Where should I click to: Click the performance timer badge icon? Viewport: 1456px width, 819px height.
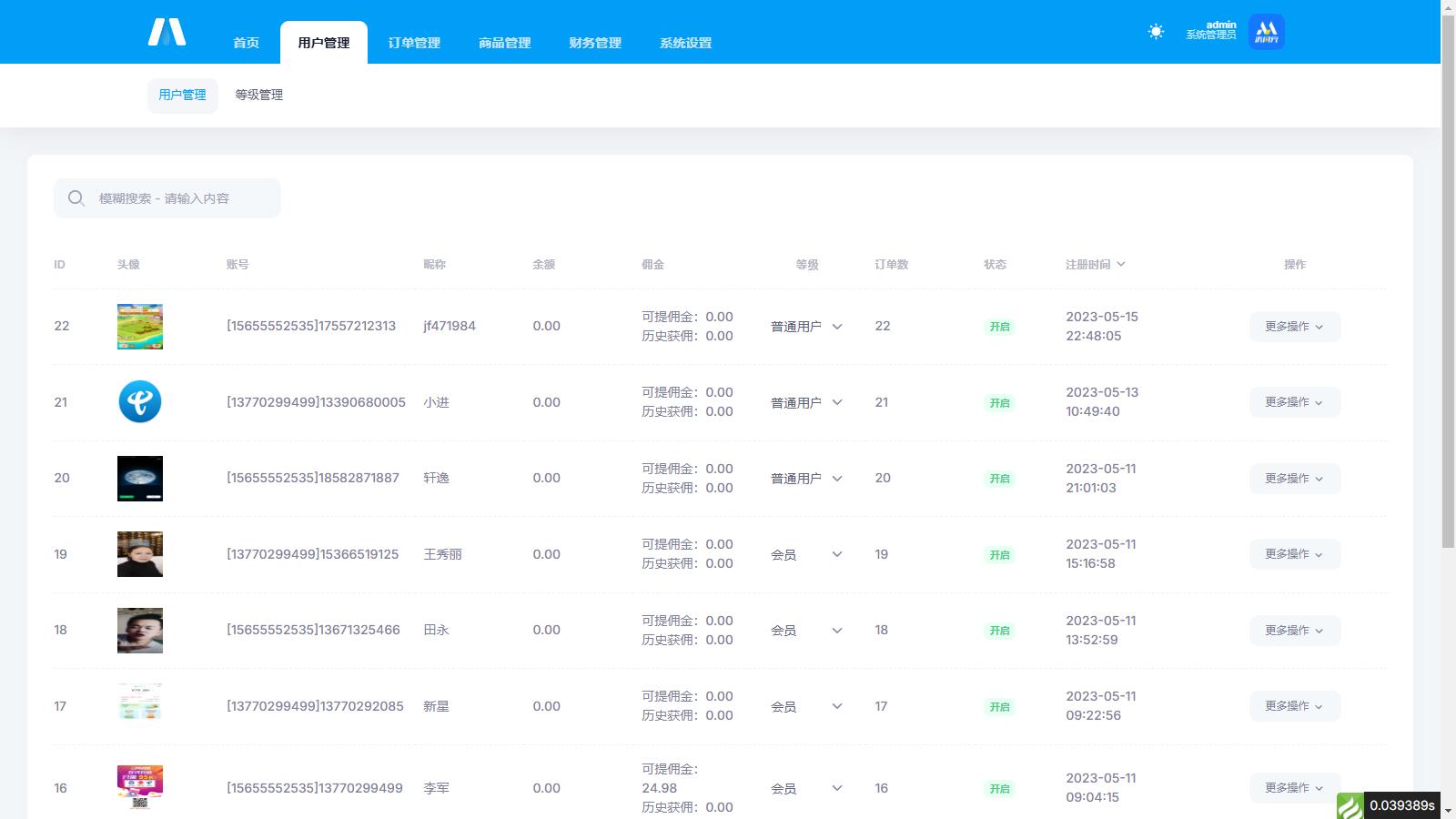1350,805
